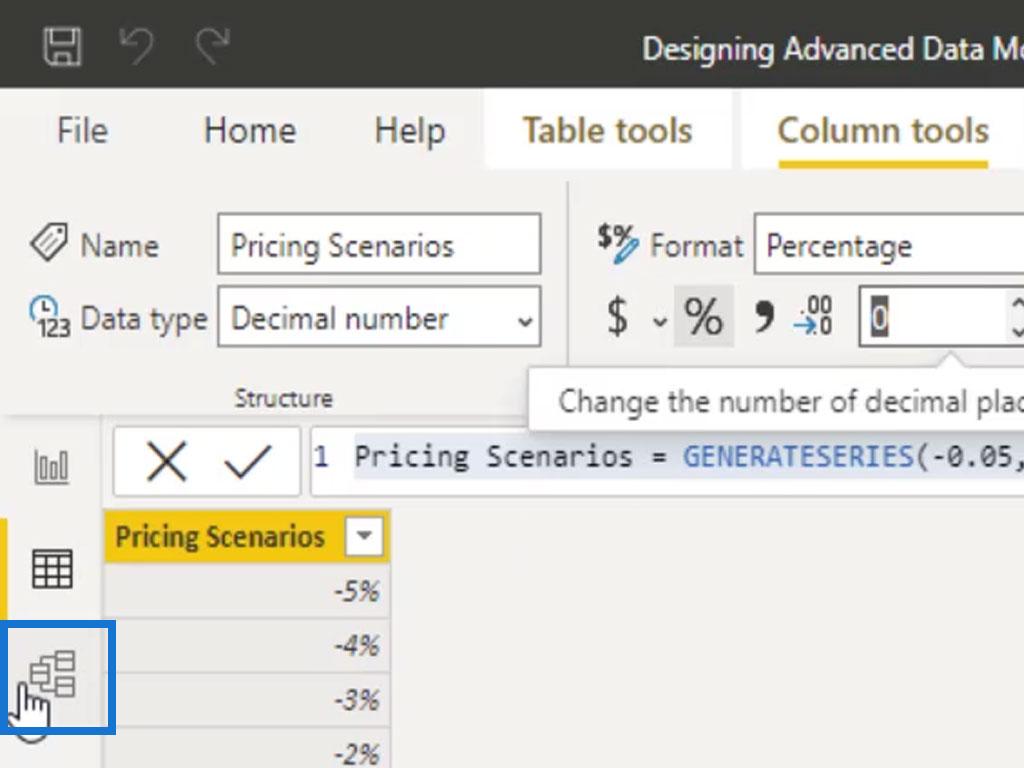Toggle percentage format button

tap(703, 318)
